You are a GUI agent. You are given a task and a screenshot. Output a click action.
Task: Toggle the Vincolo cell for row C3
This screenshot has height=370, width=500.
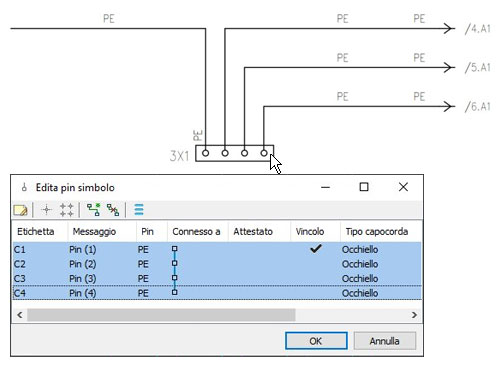point(315,278)
